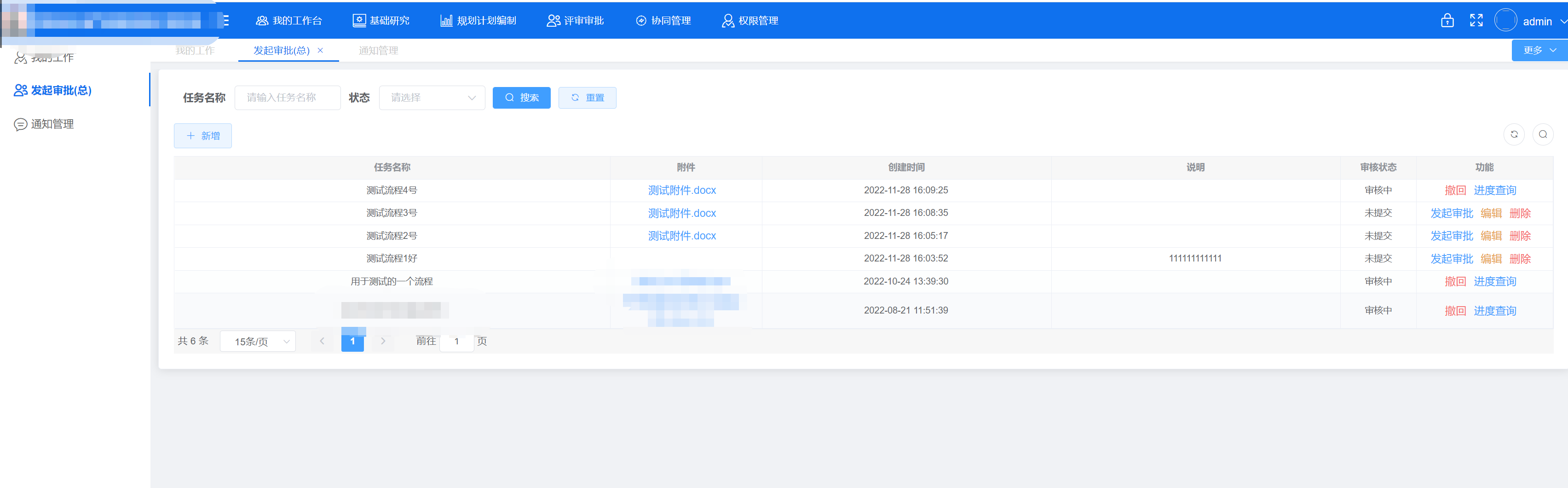Click the 审核状态 column header
This screenshot has height=488, width=1568.
tap(1378, 168)
